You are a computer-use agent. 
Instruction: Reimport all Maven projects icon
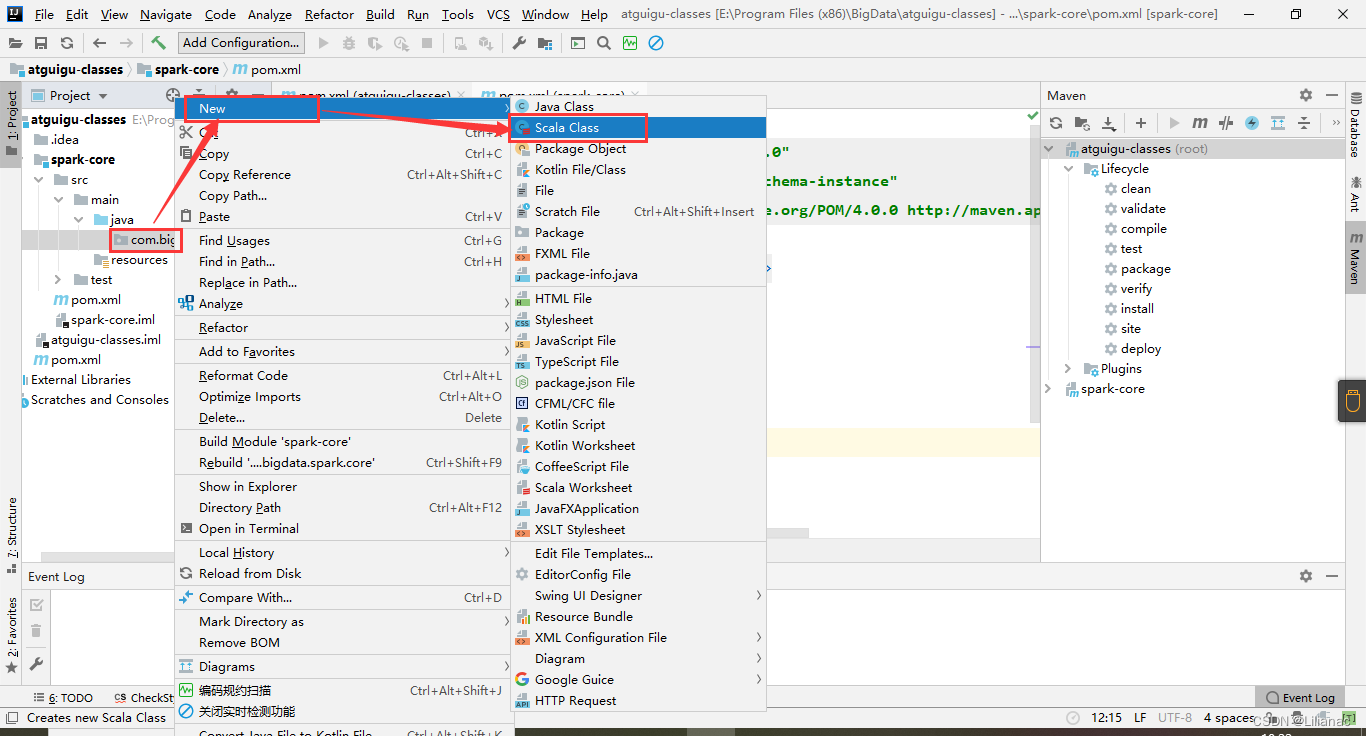pyautogui.click(x=1056, y=123)
